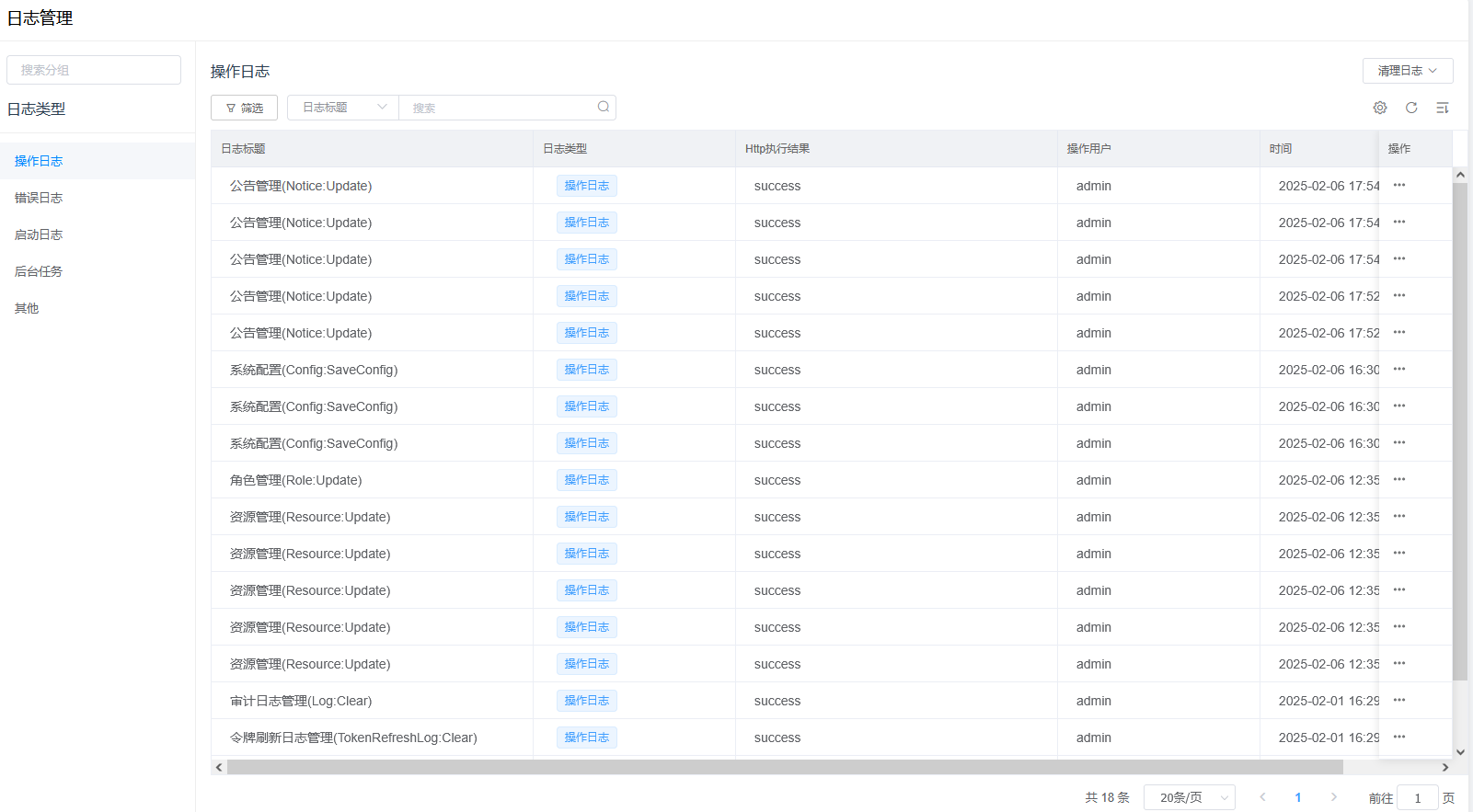Focus the 搜索分组 input field
The width and height of the screenshot is (1473, 812).
pyautogui.click(x=94, y=70)
